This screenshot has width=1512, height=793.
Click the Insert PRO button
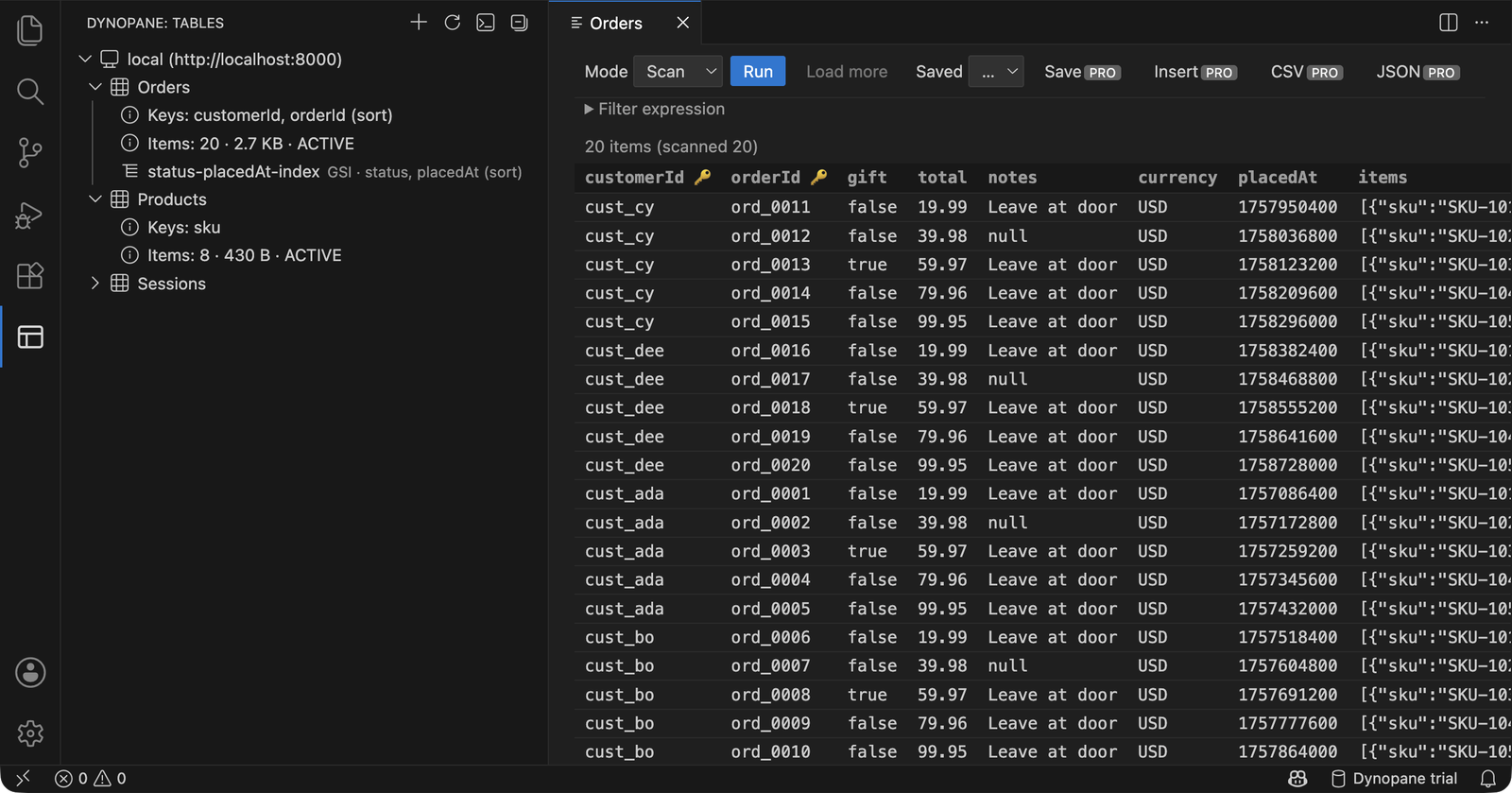click(1195, 72)
